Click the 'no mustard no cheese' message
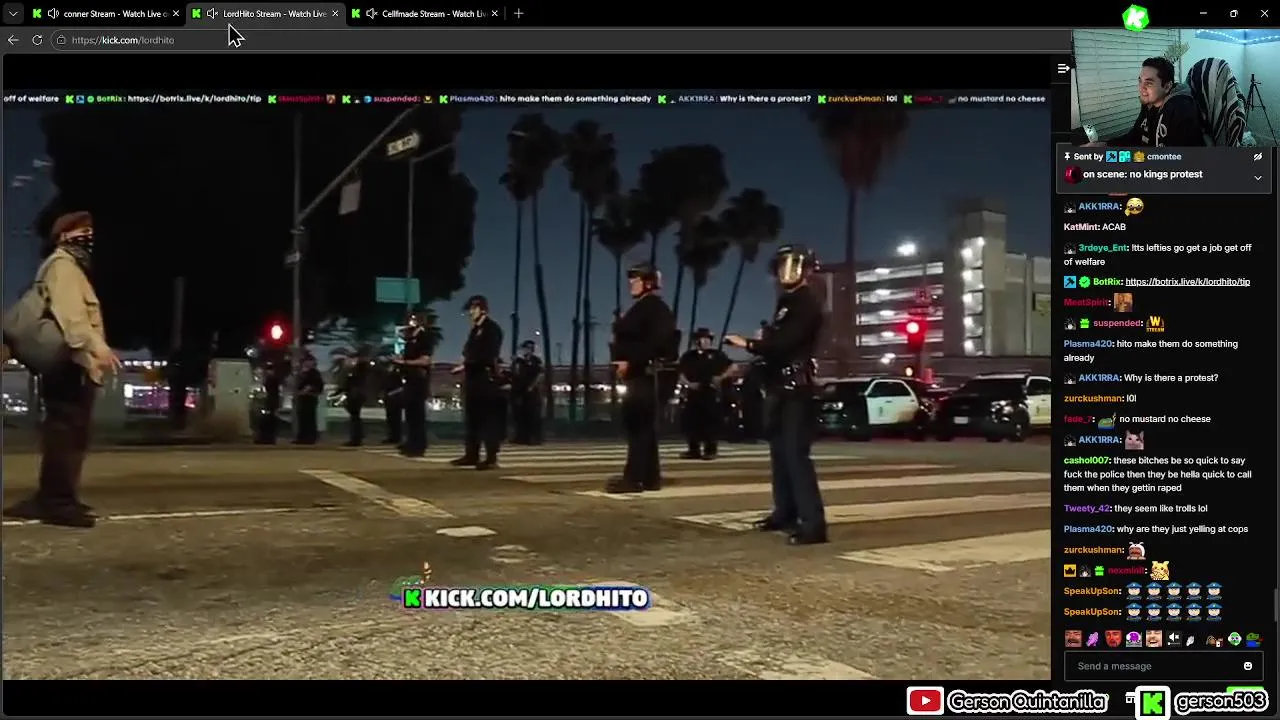This screenshot has width=1280, height=720. [x=1165, y=419]
